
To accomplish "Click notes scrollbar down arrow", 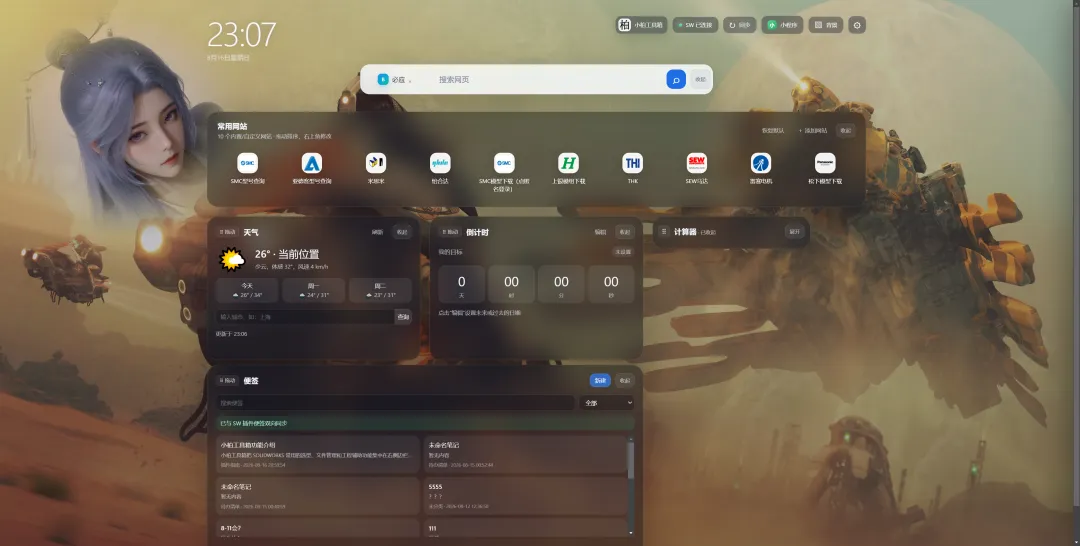I will (630, 533).
